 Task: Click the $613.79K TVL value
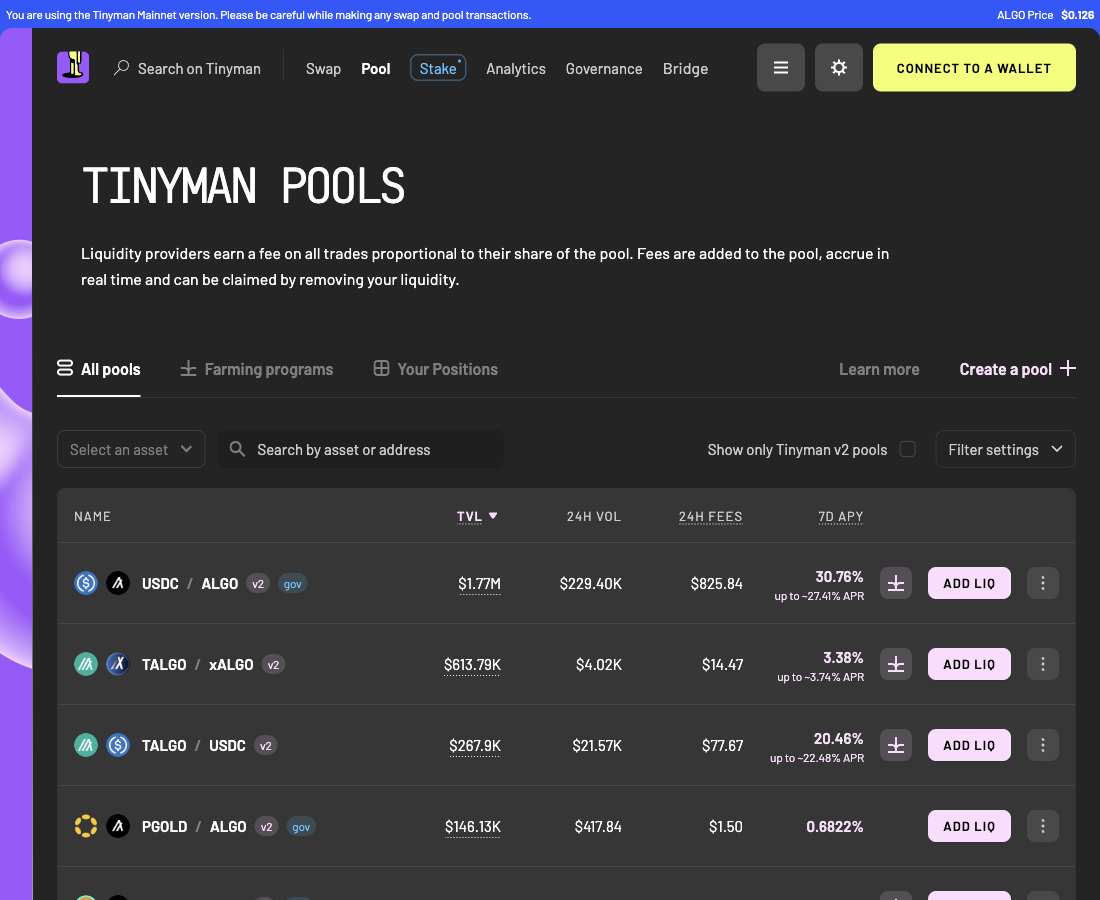[472, 664]
